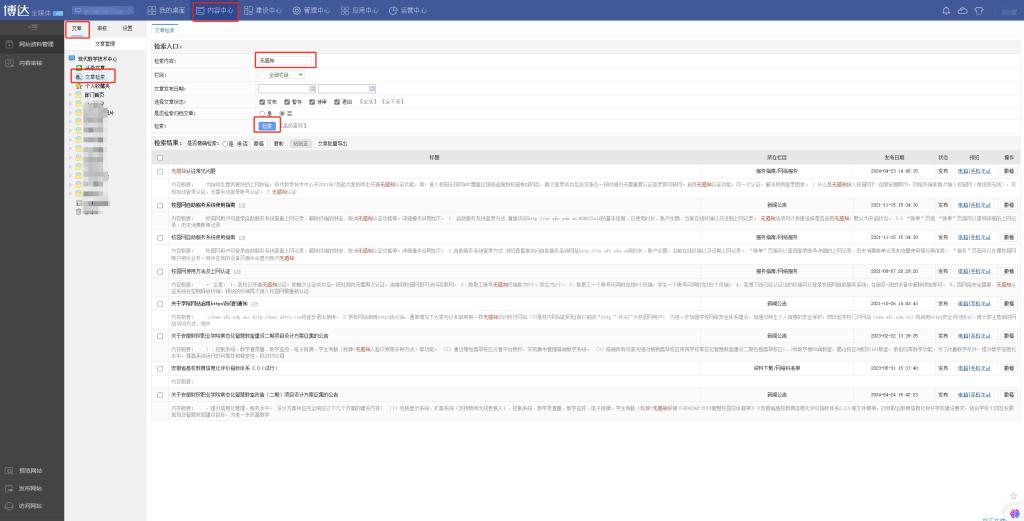Select 是 radio for searching my articles
Image resolution: width=1024 pixels, height=521 pixels.
261,113
